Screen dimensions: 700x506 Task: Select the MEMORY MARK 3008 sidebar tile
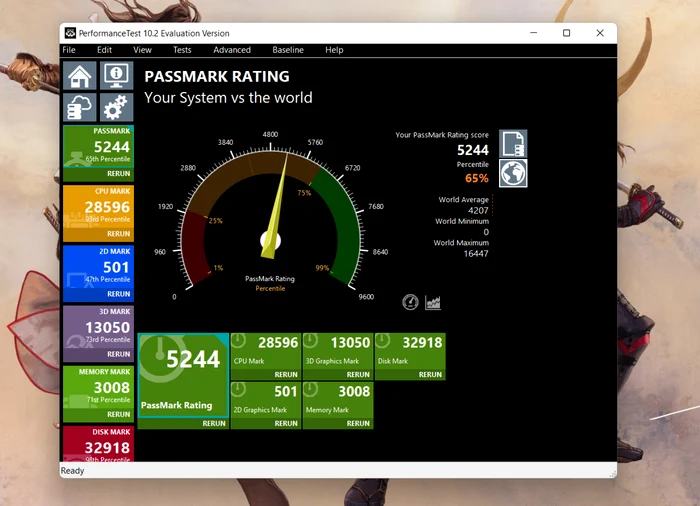pos(98,387)
